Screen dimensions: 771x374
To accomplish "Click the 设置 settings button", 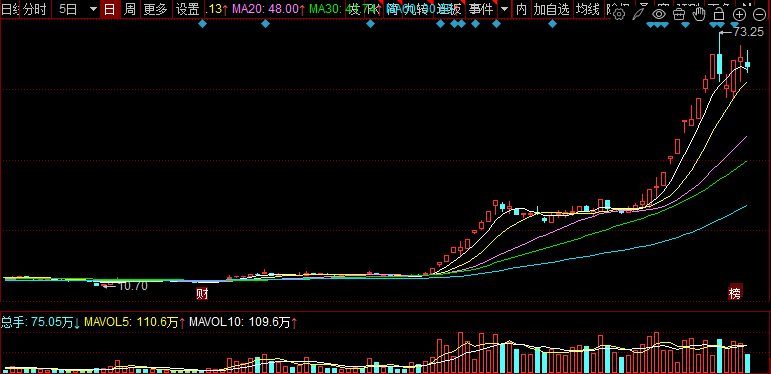I will click(187, 9).
